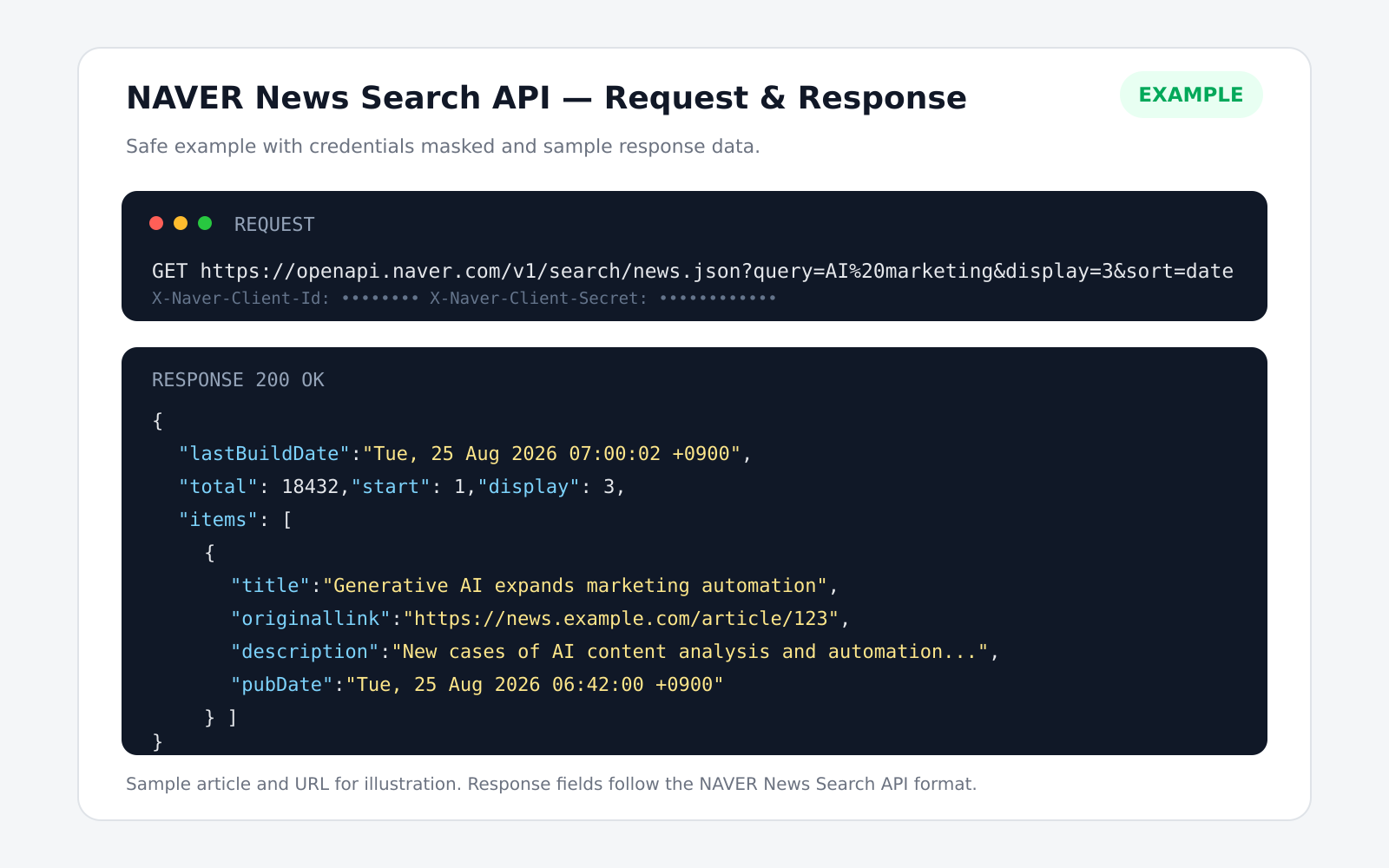Click the "RESPONSE 200 OK" status line

238,379
